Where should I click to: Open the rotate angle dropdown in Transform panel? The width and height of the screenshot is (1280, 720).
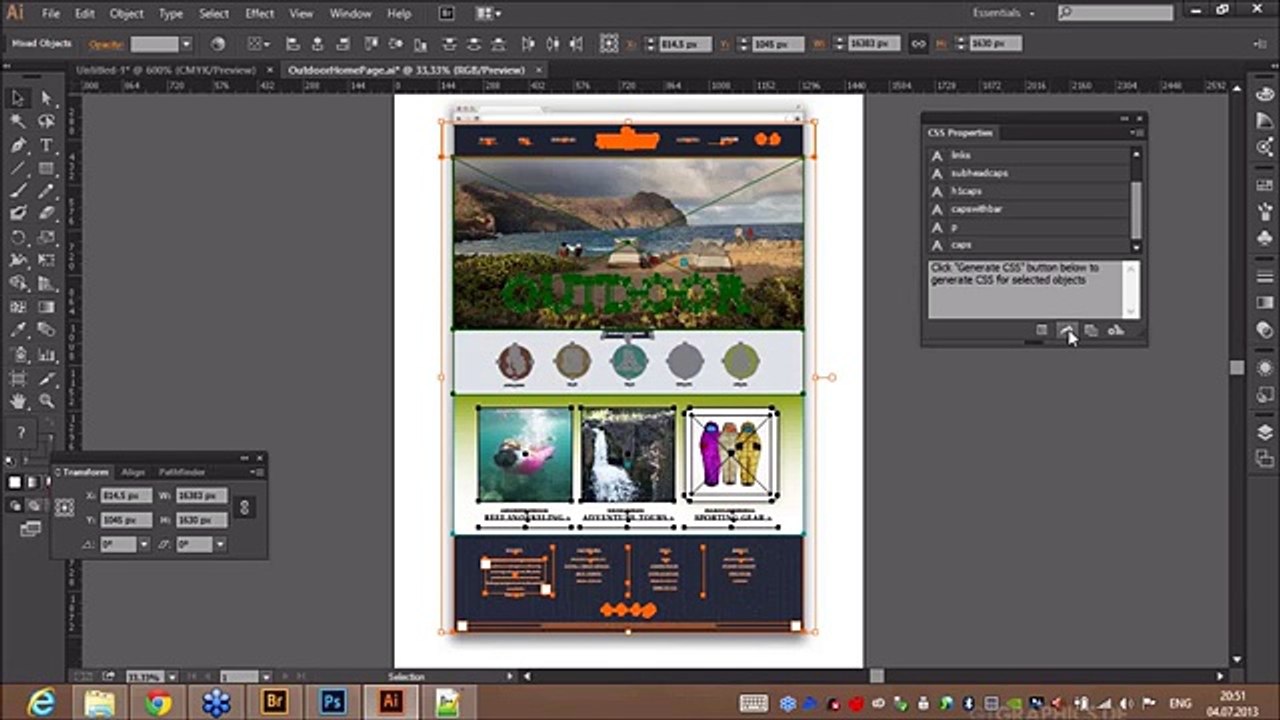(144, 544)
